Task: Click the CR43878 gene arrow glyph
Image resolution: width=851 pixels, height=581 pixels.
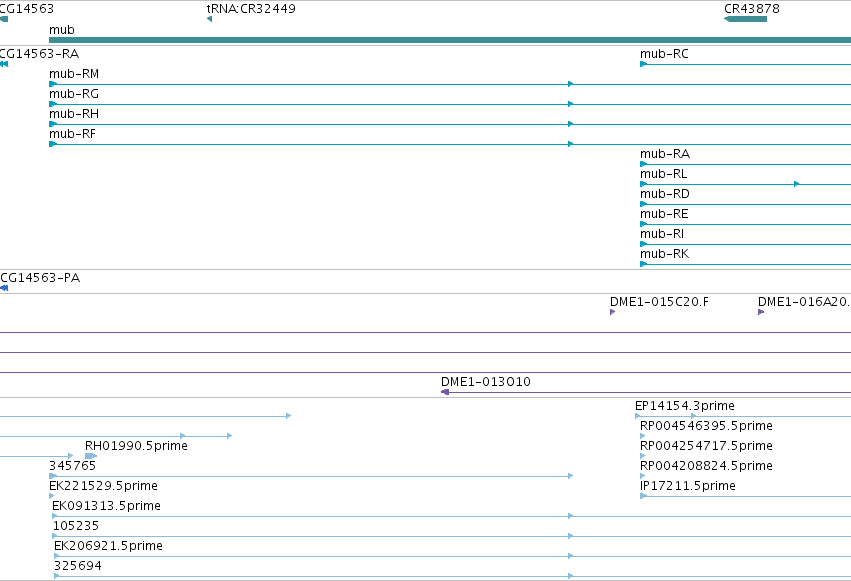Action: pyautogui.click(x=745, y=19)
